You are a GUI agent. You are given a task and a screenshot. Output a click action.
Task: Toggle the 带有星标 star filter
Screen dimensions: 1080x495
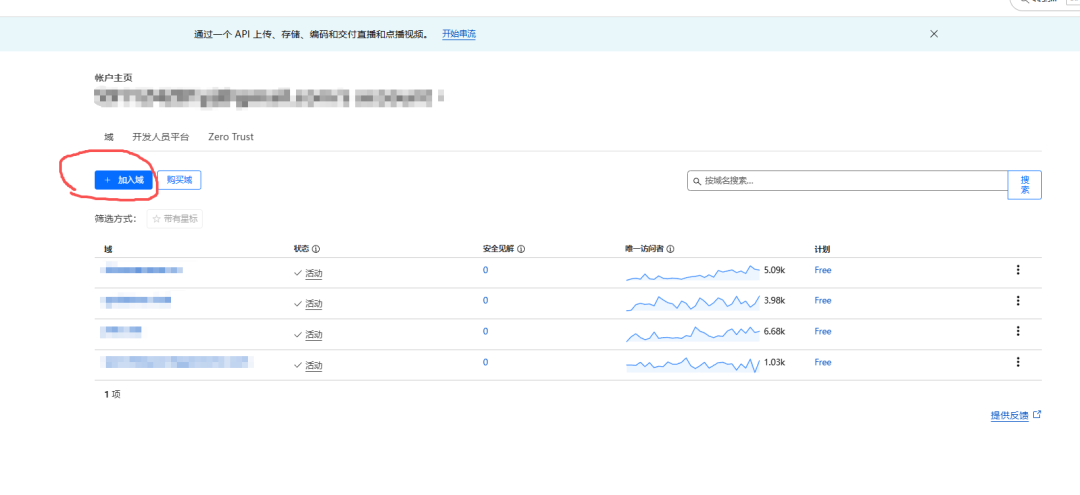coord(175,218)
